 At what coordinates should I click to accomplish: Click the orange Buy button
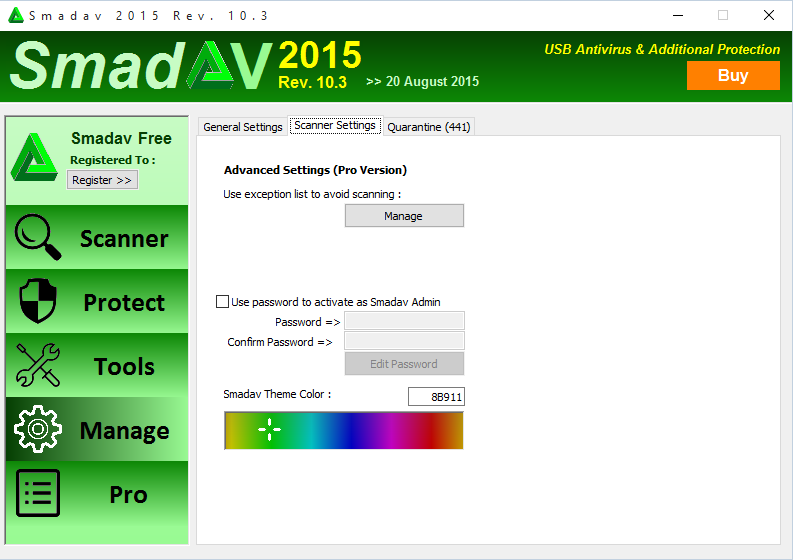point(733,75)
